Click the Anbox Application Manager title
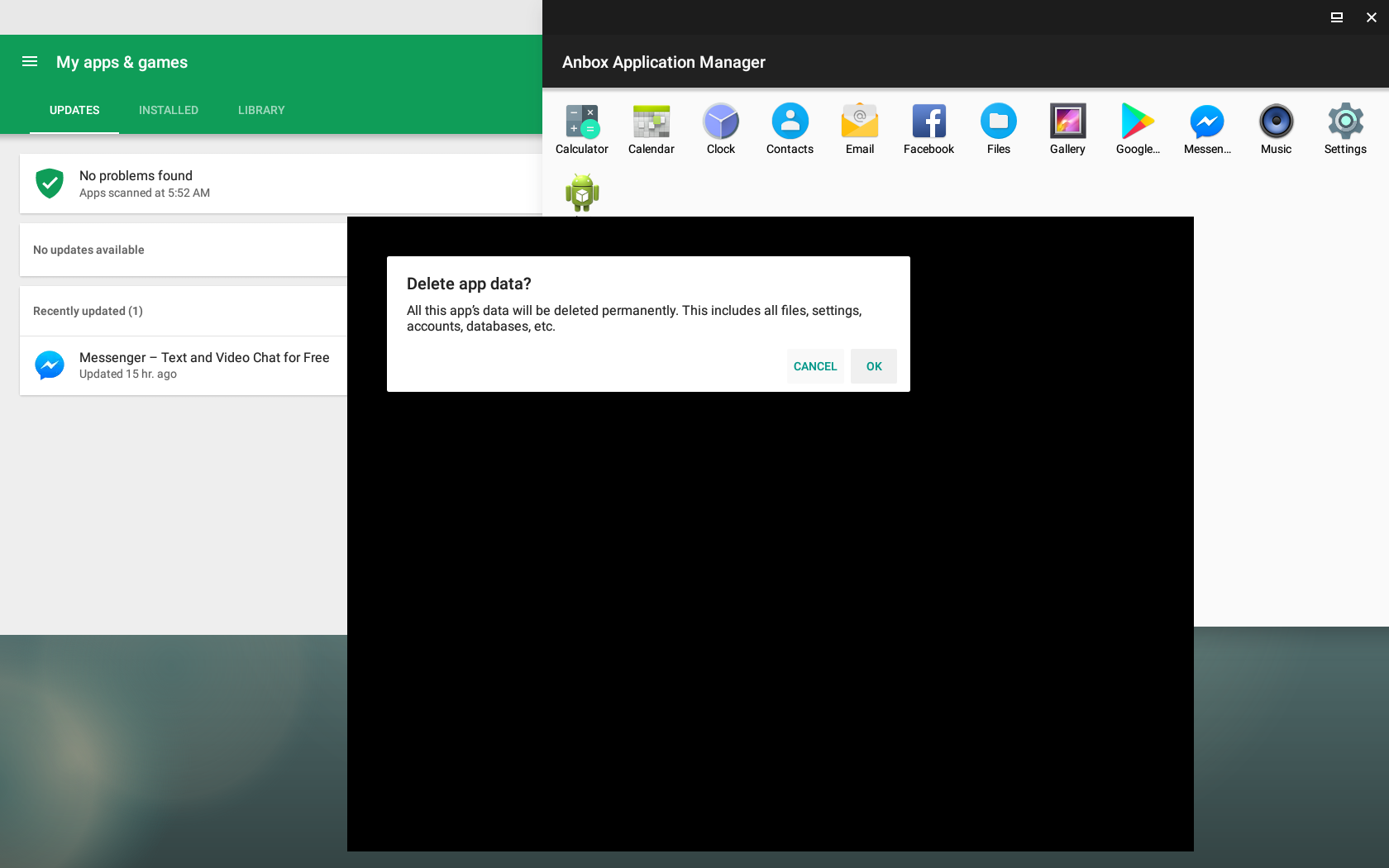The image size is (1389, 868). (664, 62)
